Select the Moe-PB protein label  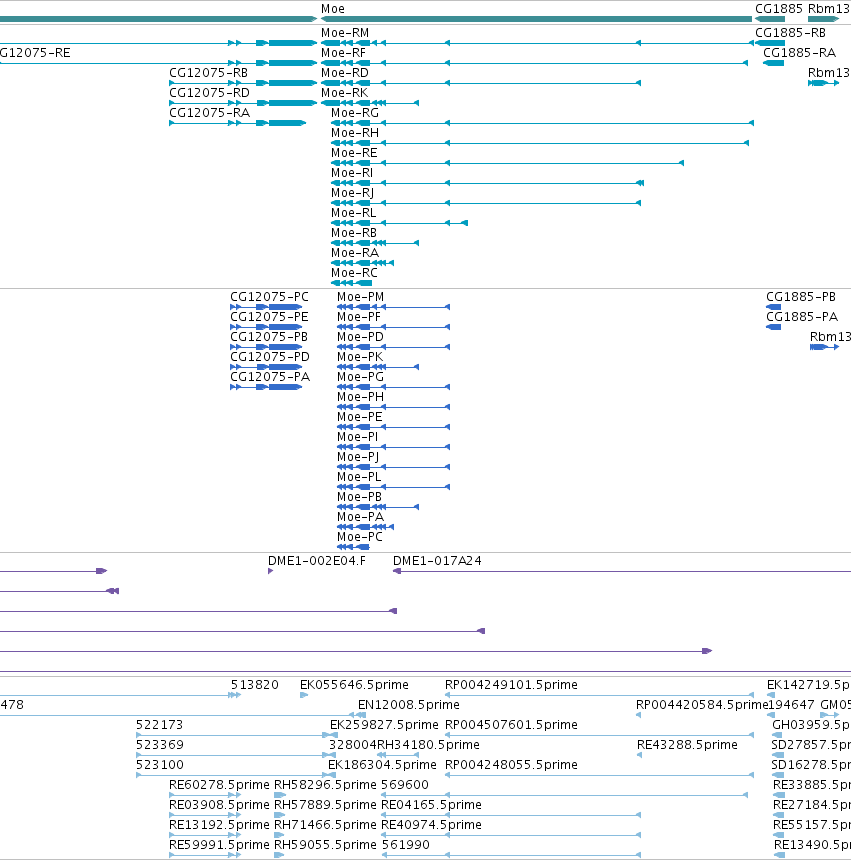[359, 497]
